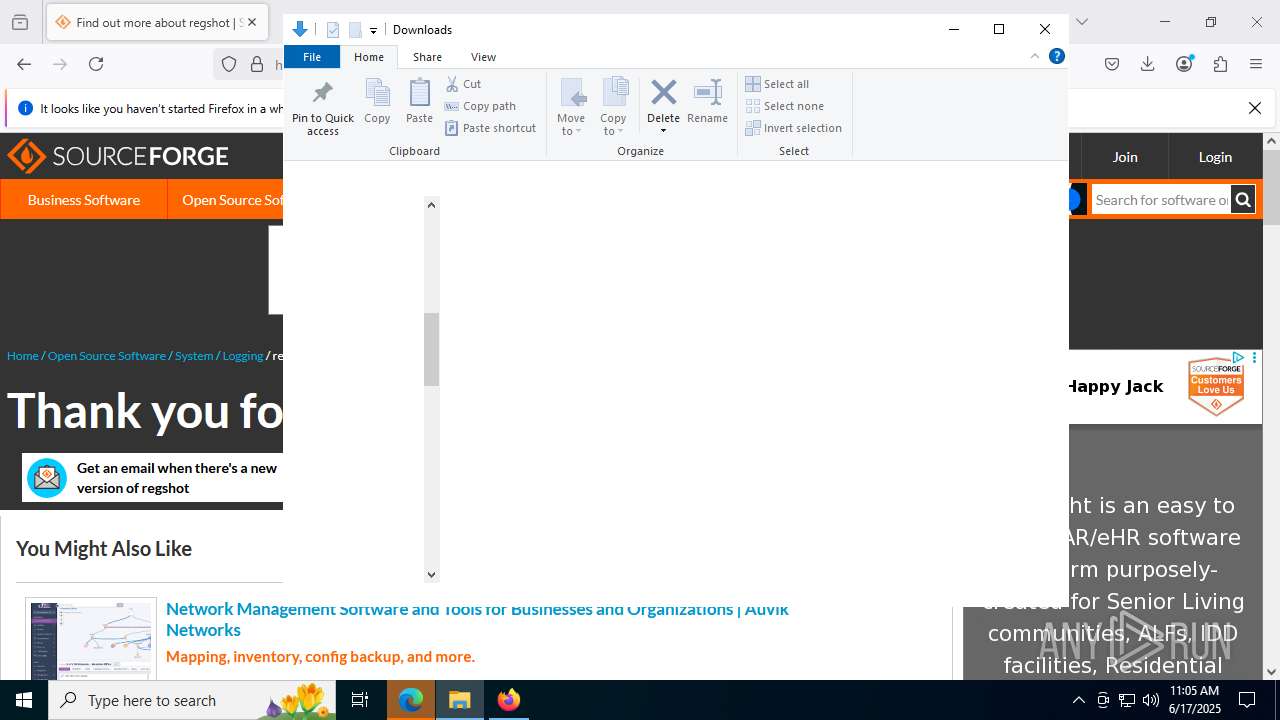Click the Downloads arrow icon in title bar
The image size is (1280, 720).
point(299,29)
